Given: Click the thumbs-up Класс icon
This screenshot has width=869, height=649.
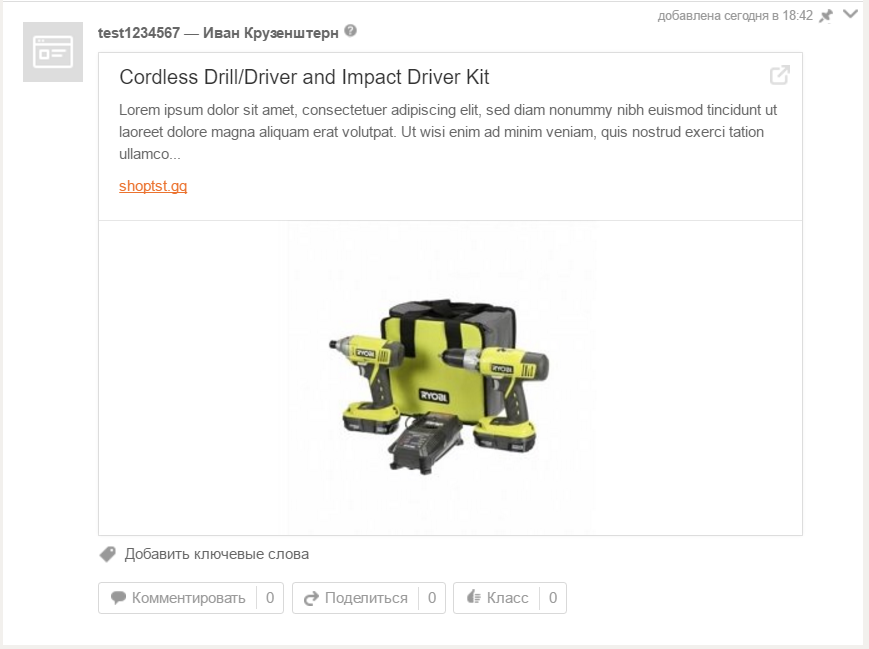Looking at the screenshot, I should pos(473,597).
